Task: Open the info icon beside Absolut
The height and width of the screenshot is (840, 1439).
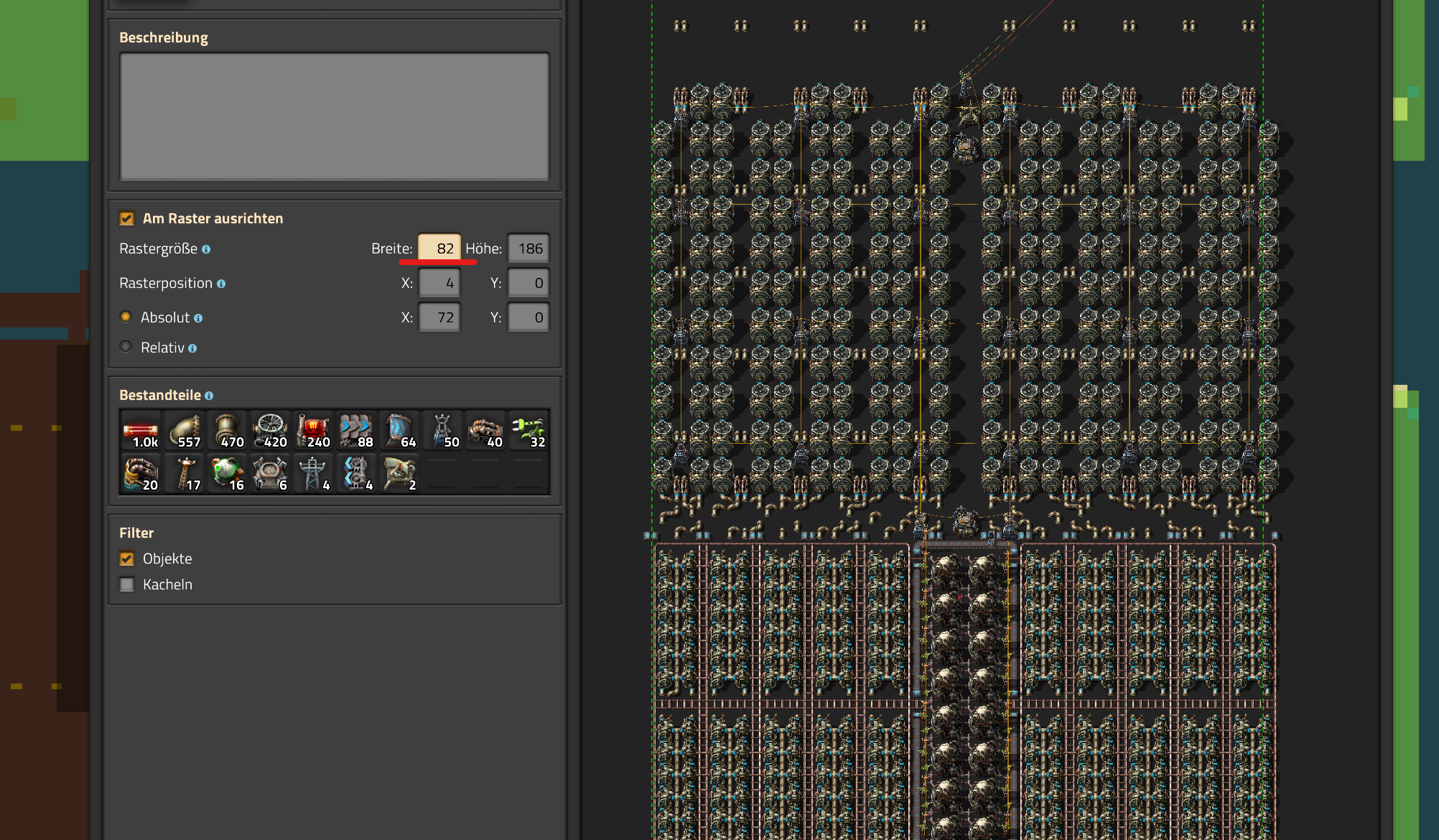Action: [x=198, y=318]
